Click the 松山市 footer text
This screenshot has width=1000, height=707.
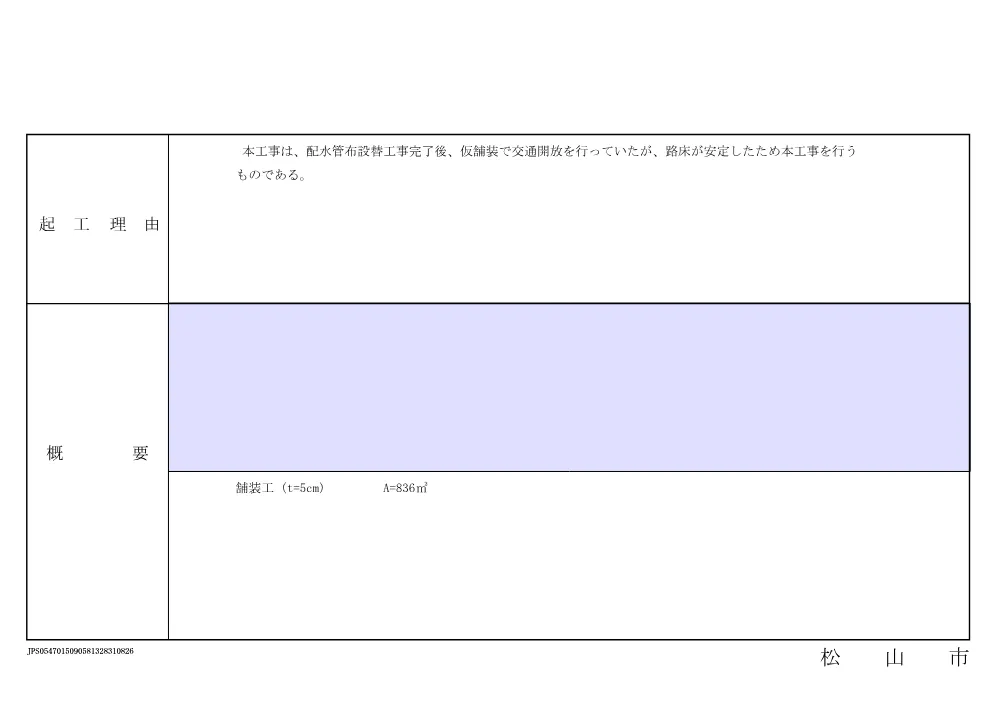coord(895,657)
